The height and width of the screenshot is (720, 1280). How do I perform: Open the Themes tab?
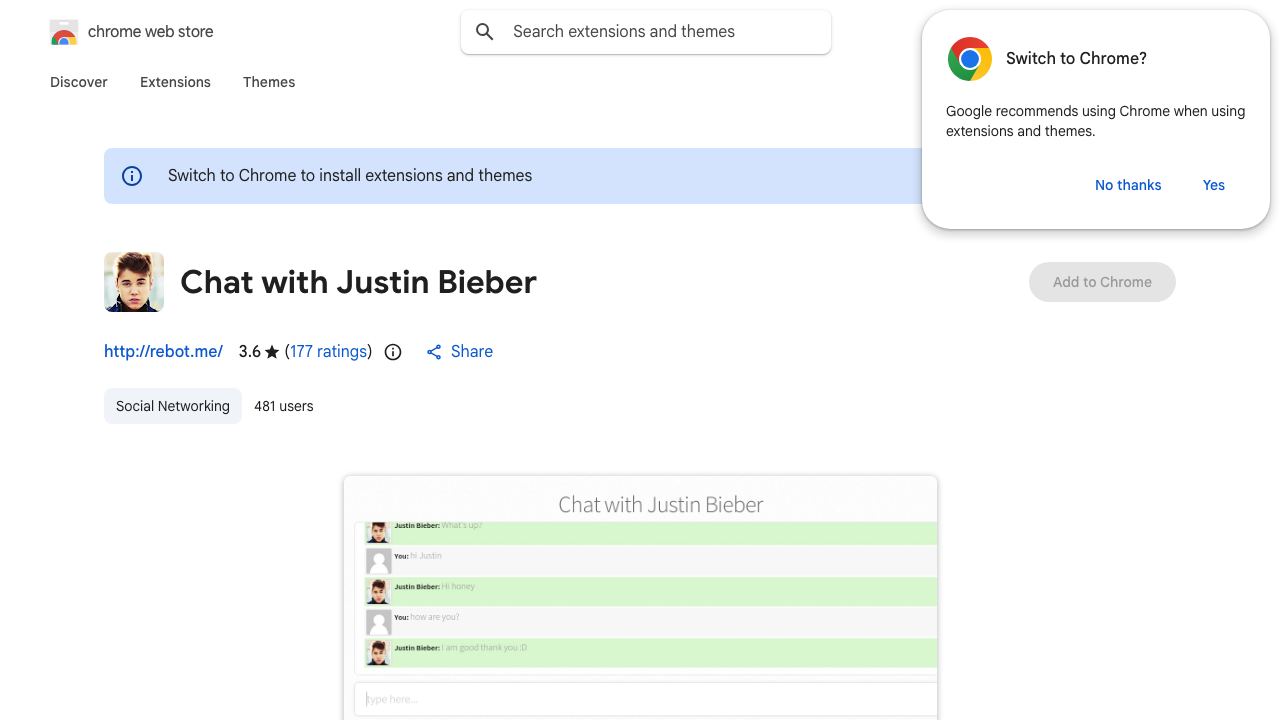click(x=269, y=82)
